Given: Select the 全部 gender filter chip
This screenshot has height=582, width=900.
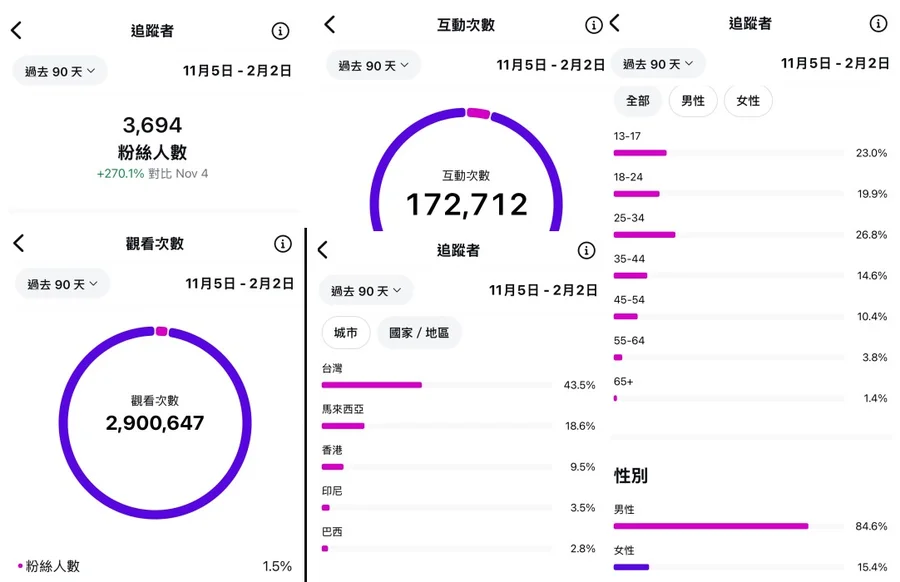Looking at the screenshot, I should click(637, 101).
